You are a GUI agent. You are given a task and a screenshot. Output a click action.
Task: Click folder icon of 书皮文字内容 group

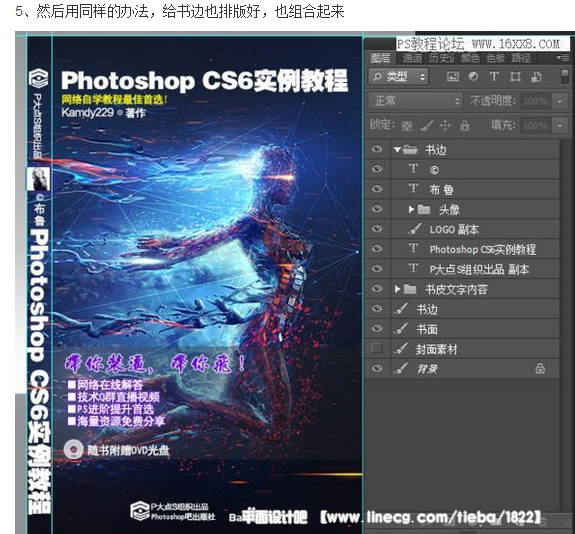pyautogui.click(x=410, y=289)
